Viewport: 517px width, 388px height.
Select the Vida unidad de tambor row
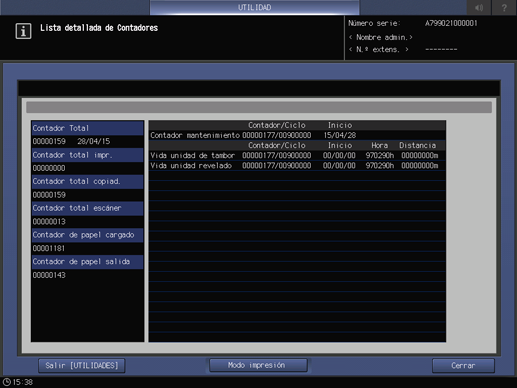[297, 155]
